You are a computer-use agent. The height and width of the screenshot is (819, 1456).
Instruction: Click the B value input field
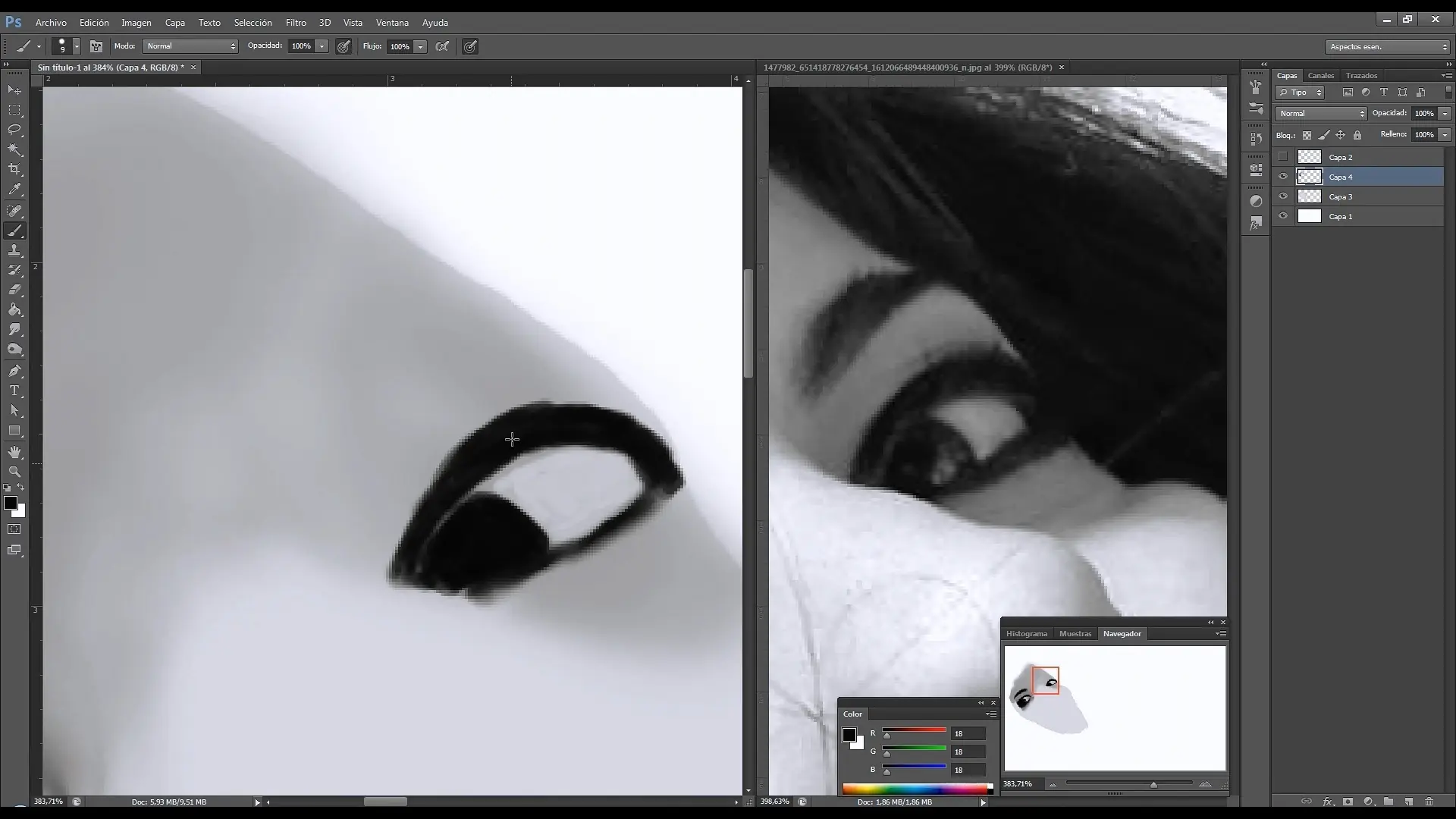(x=968, y=770)
